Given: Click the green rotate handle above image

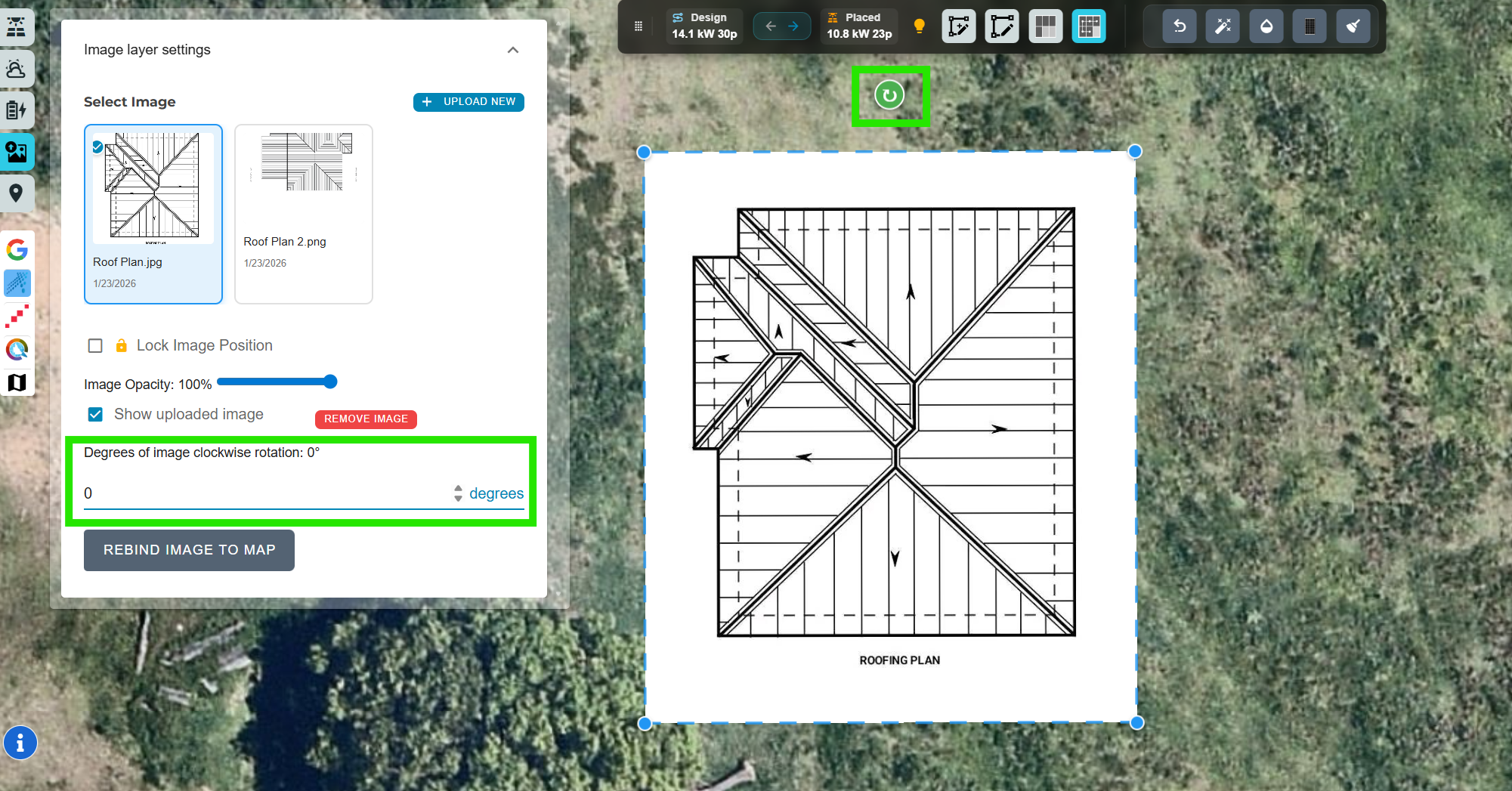Looking at the screenshot, I should pyautogui.click(x=889, y=95).
